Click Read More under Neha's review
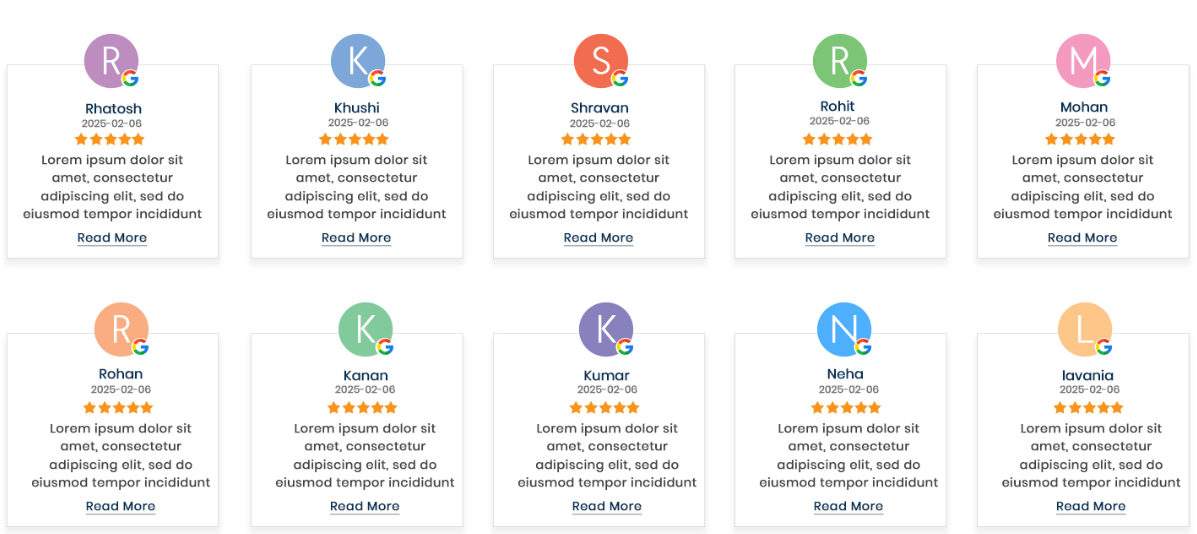Viewport: 1197px width, 534px height. [x=848, y=506]
